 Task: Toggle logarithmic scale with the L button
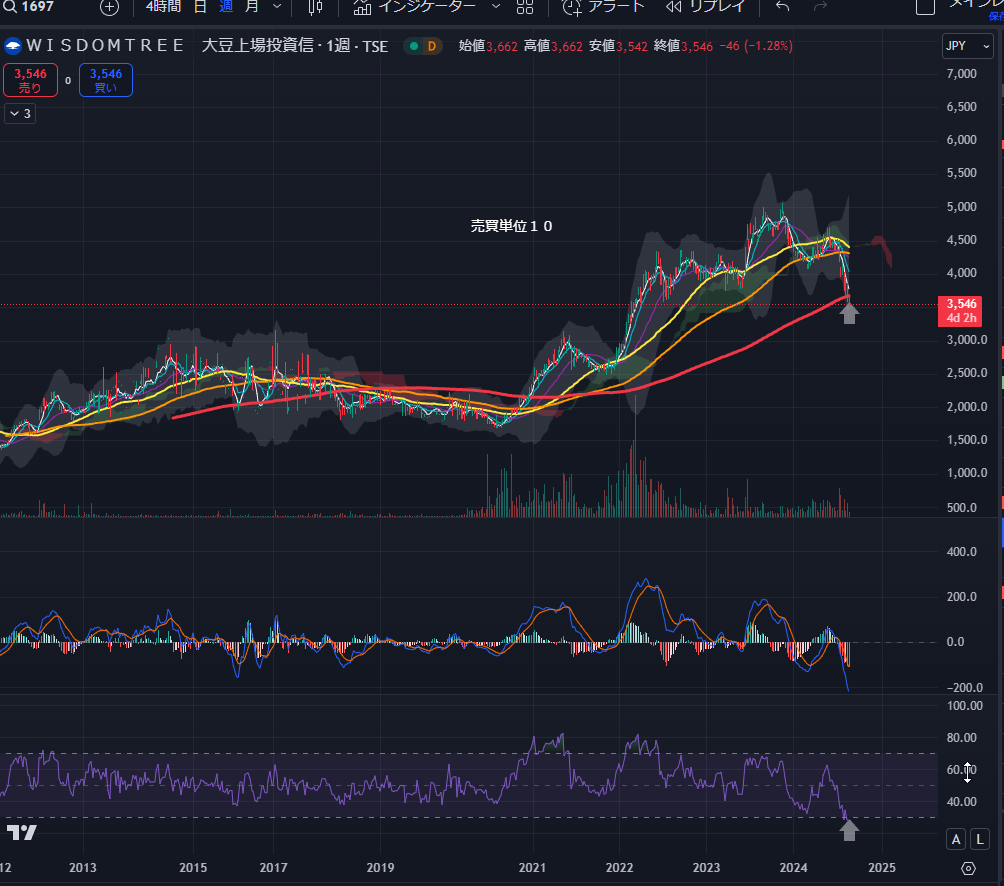pos(980,839)
